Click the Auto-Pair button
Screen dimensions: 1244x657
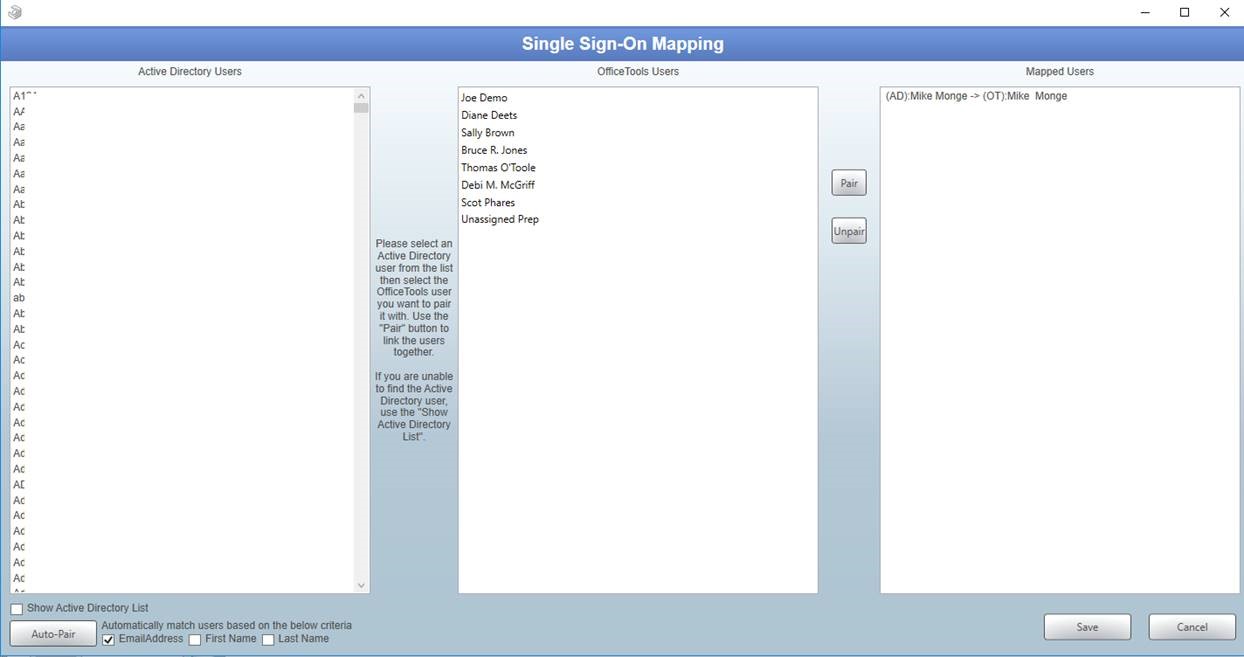[54, 634]
